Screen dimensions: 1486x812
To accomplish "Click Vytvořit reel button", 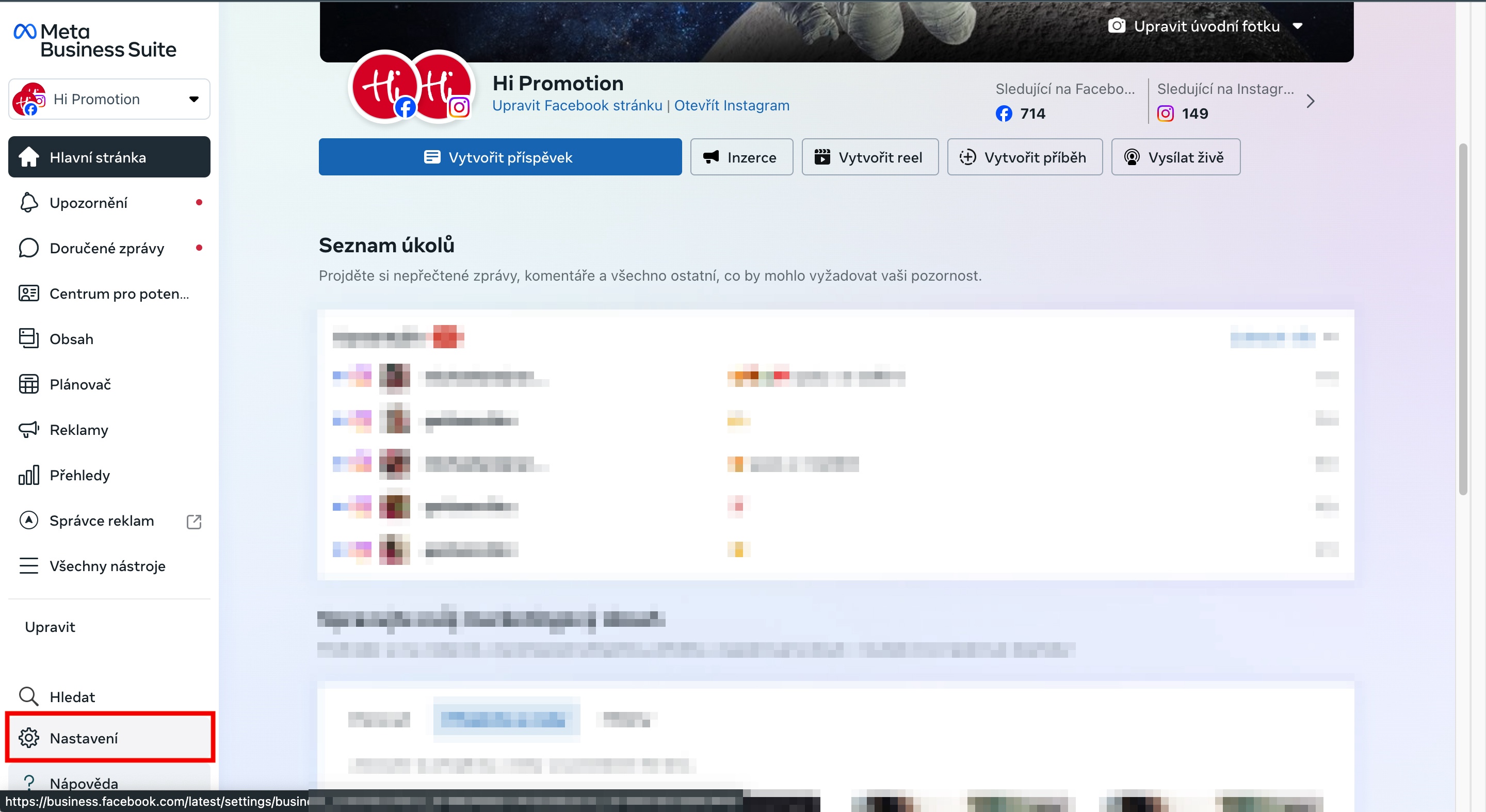I will [870, 157].
